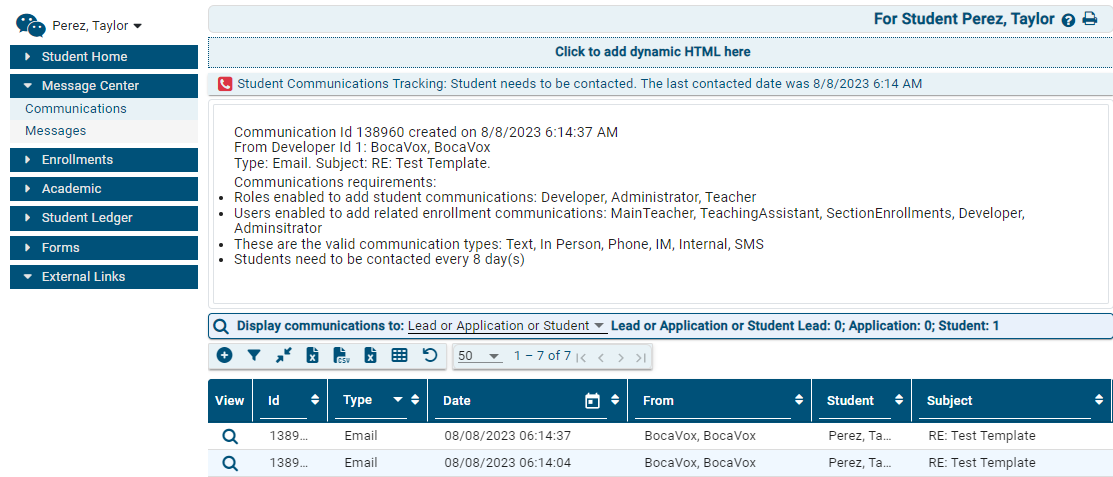The height and width of the screenshot is (477, 1113).
Task: View communication dated 08/08/2023 06:14:37
Action: (x=230, y=436)
